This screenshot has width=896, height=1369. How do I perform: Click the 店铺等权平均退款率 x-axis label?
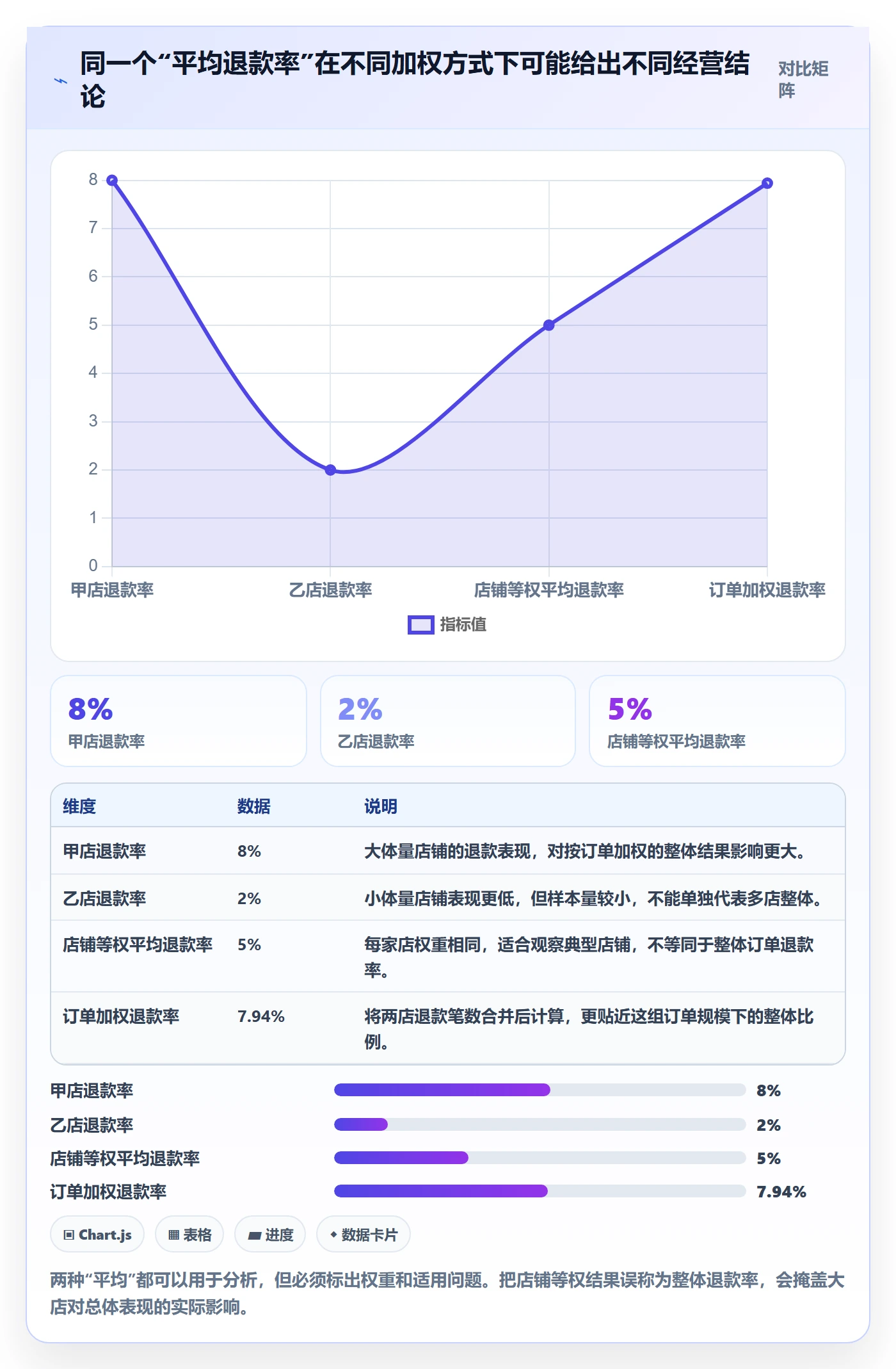tap(548, 590)
